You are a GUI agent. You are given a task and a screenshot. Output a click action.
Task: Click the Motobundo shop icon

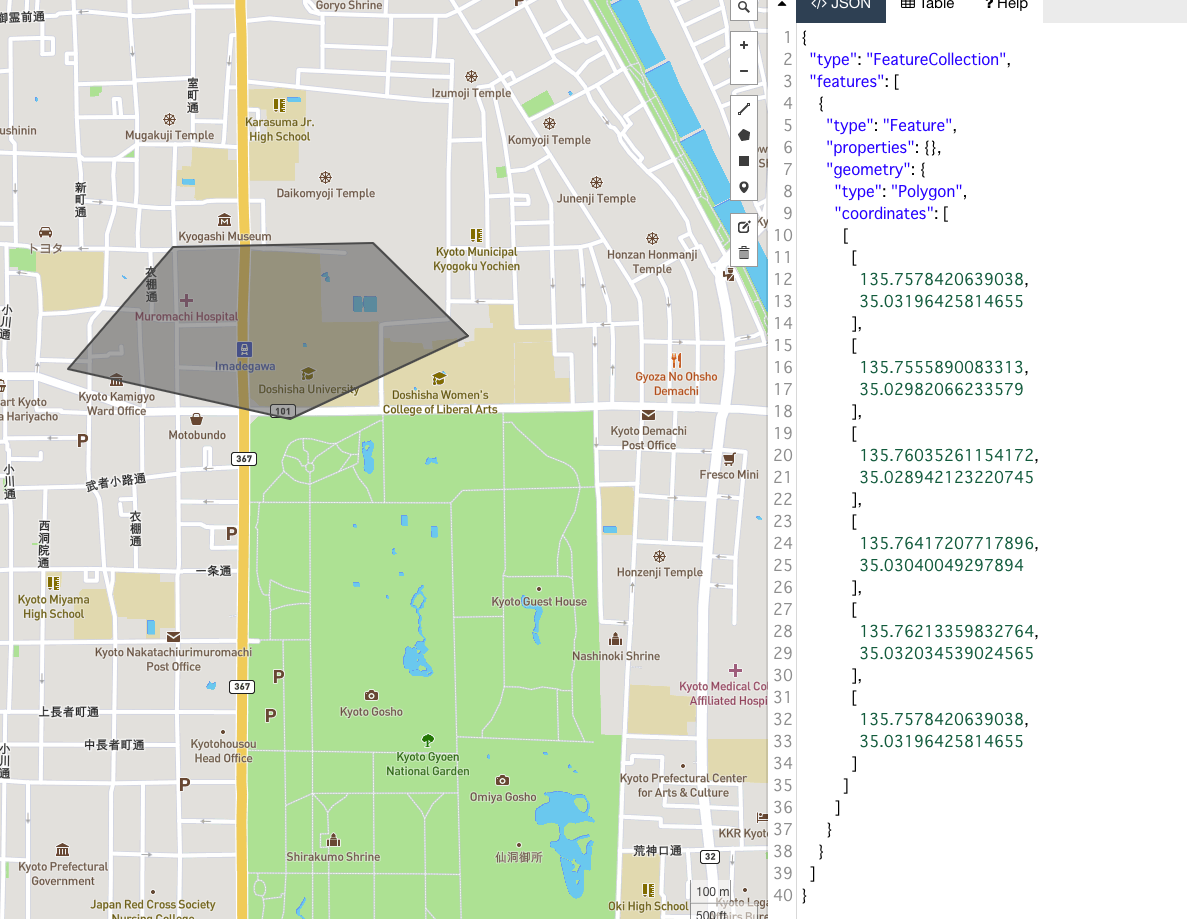pos(197,419)
